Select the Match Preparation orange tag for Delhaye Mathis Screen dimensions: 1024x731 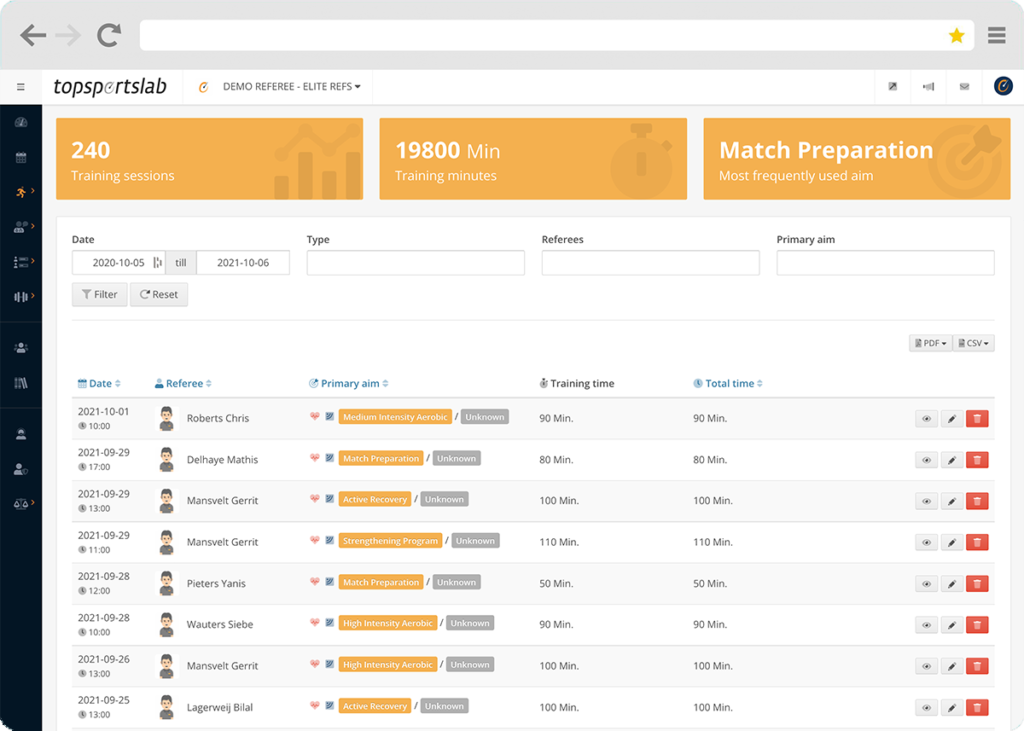(x=380, y=458)
